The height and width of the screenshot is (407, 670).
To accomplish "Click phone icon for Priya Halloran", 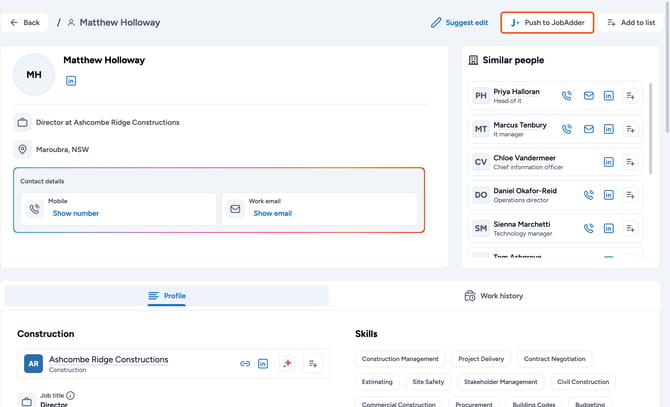I will click(x=567, y=96).
